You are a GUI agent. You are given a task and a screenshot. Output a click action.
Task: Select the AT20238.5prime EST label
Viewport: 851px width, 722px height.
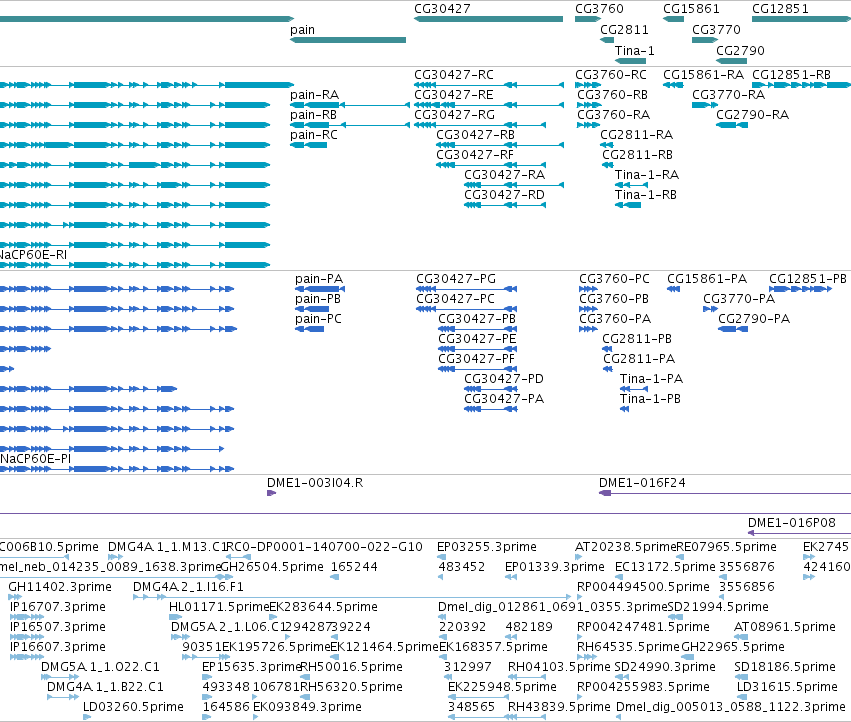pyautogui.click(x=626, y=547)
